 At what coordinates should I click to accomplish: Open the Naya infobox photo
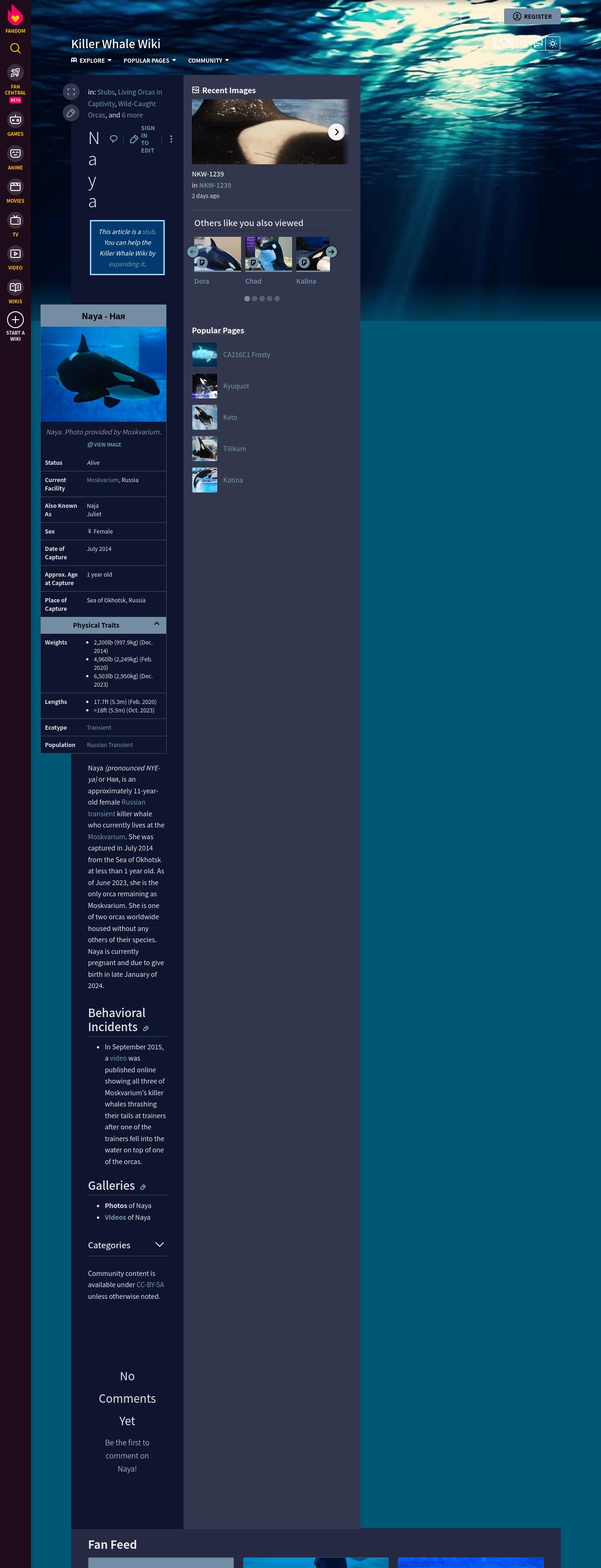103,374
